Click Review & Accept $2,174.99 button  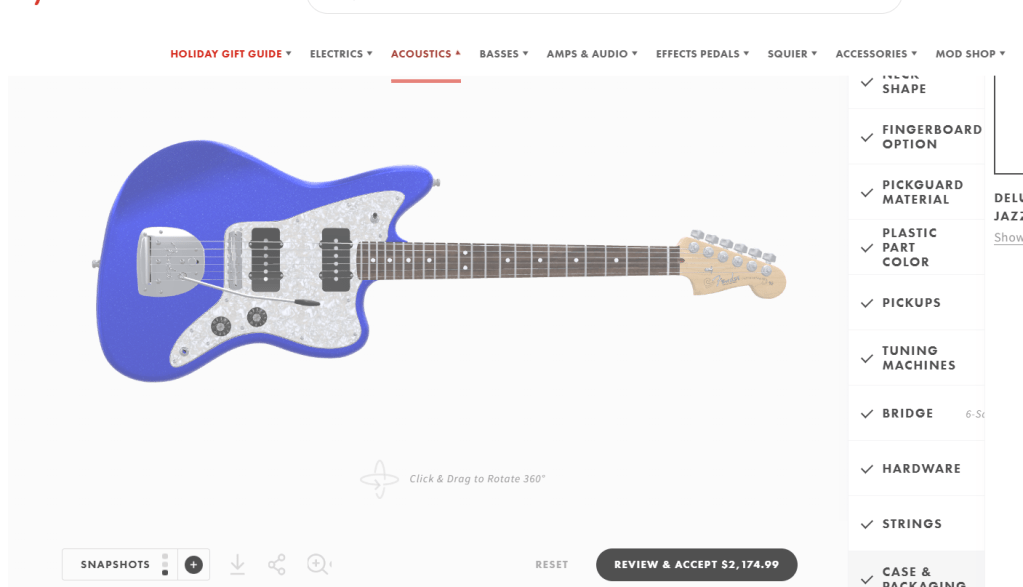coord(696,565)
